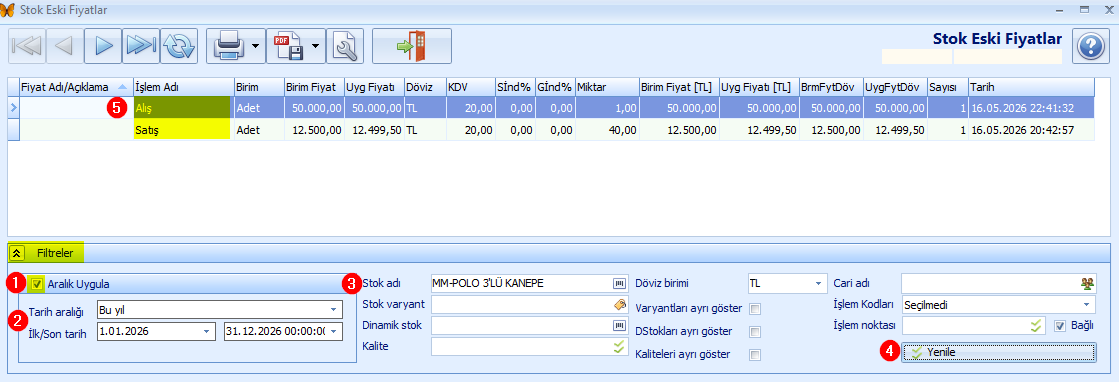Viewport: 1119px width, 382px height.
Task: Click the Sayısı column header
Action: 948,86
